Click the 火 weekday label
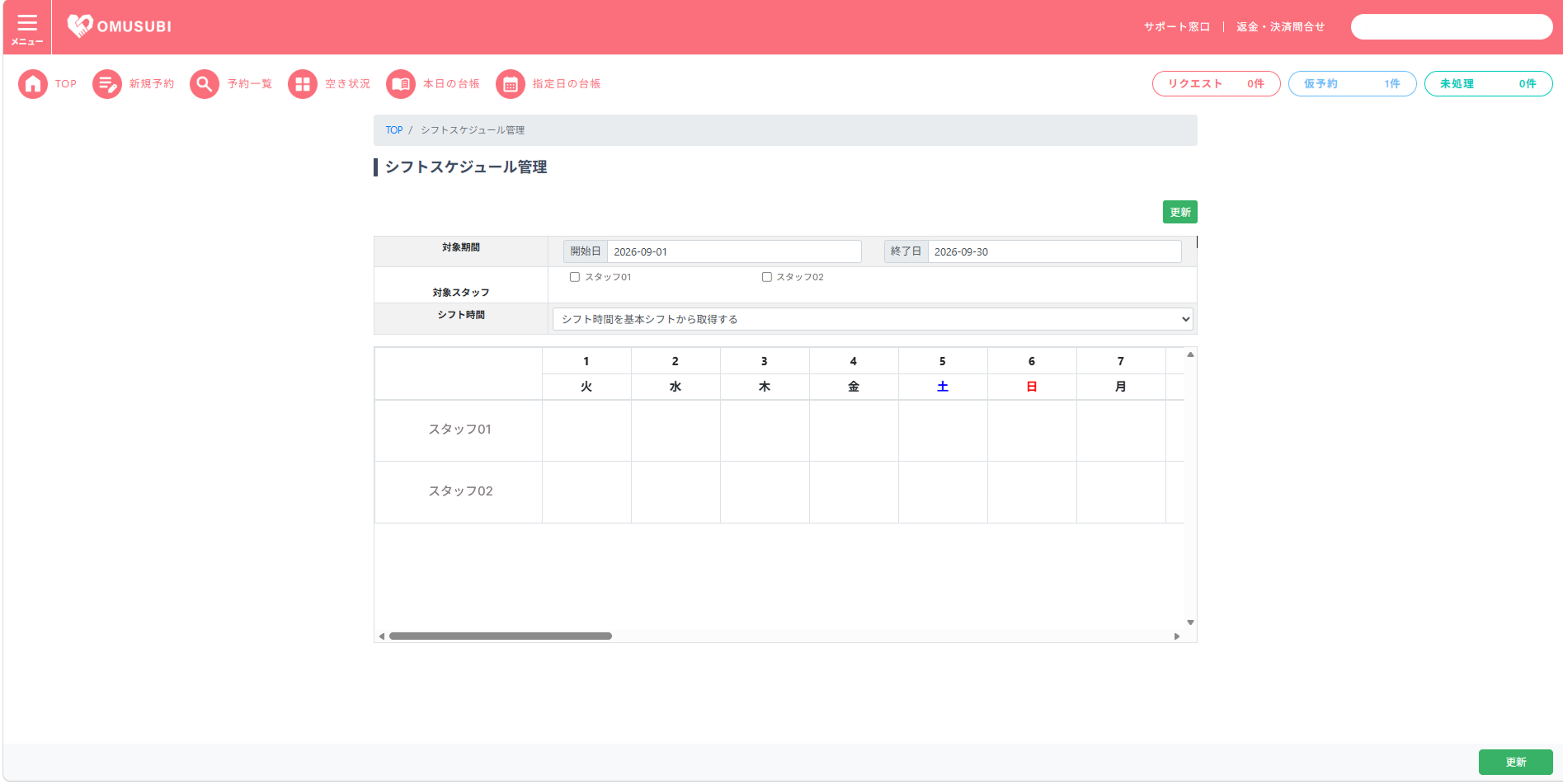This screenshot has width=1563, height=784. (586, 387)
